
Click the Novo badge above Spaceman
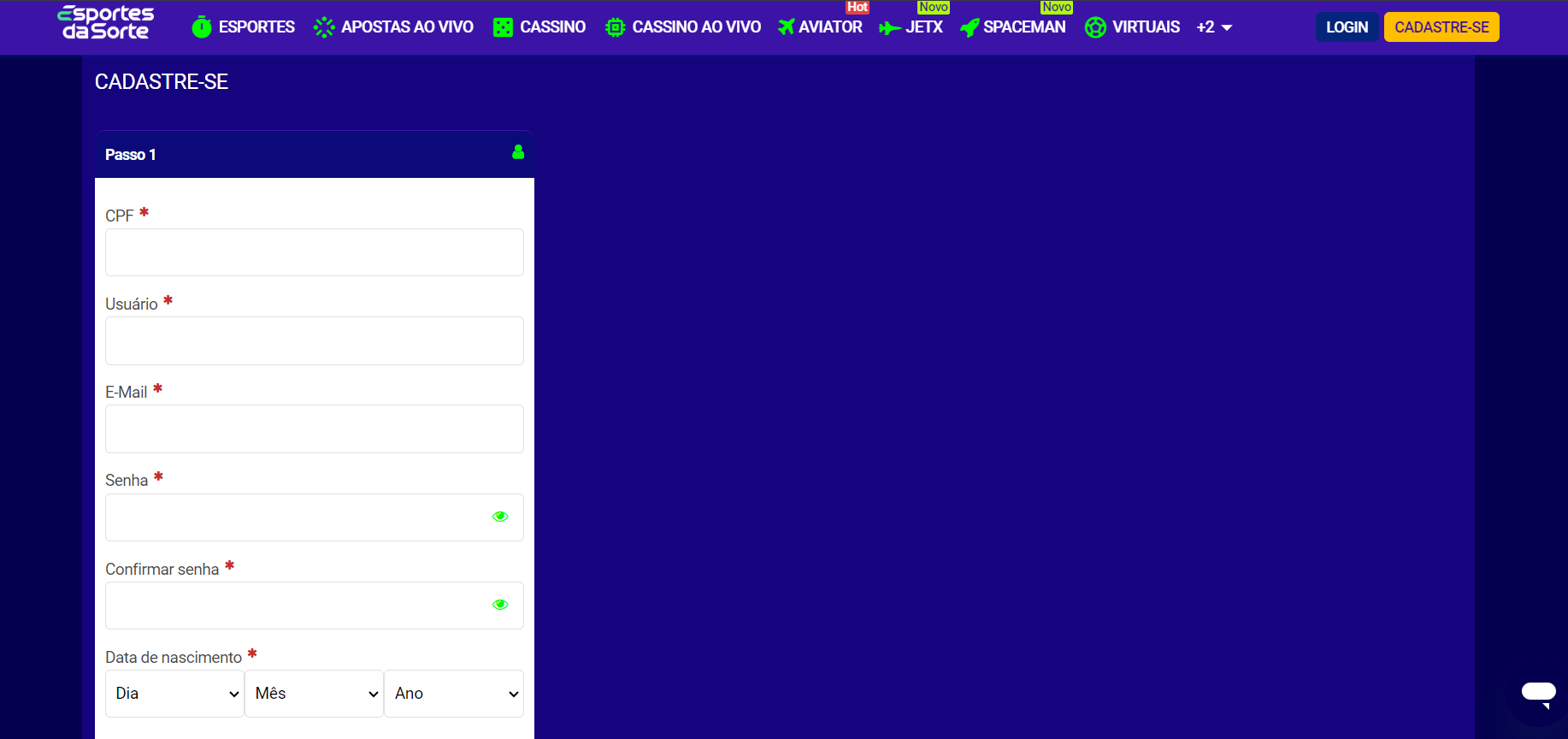tap(1057, 7)
